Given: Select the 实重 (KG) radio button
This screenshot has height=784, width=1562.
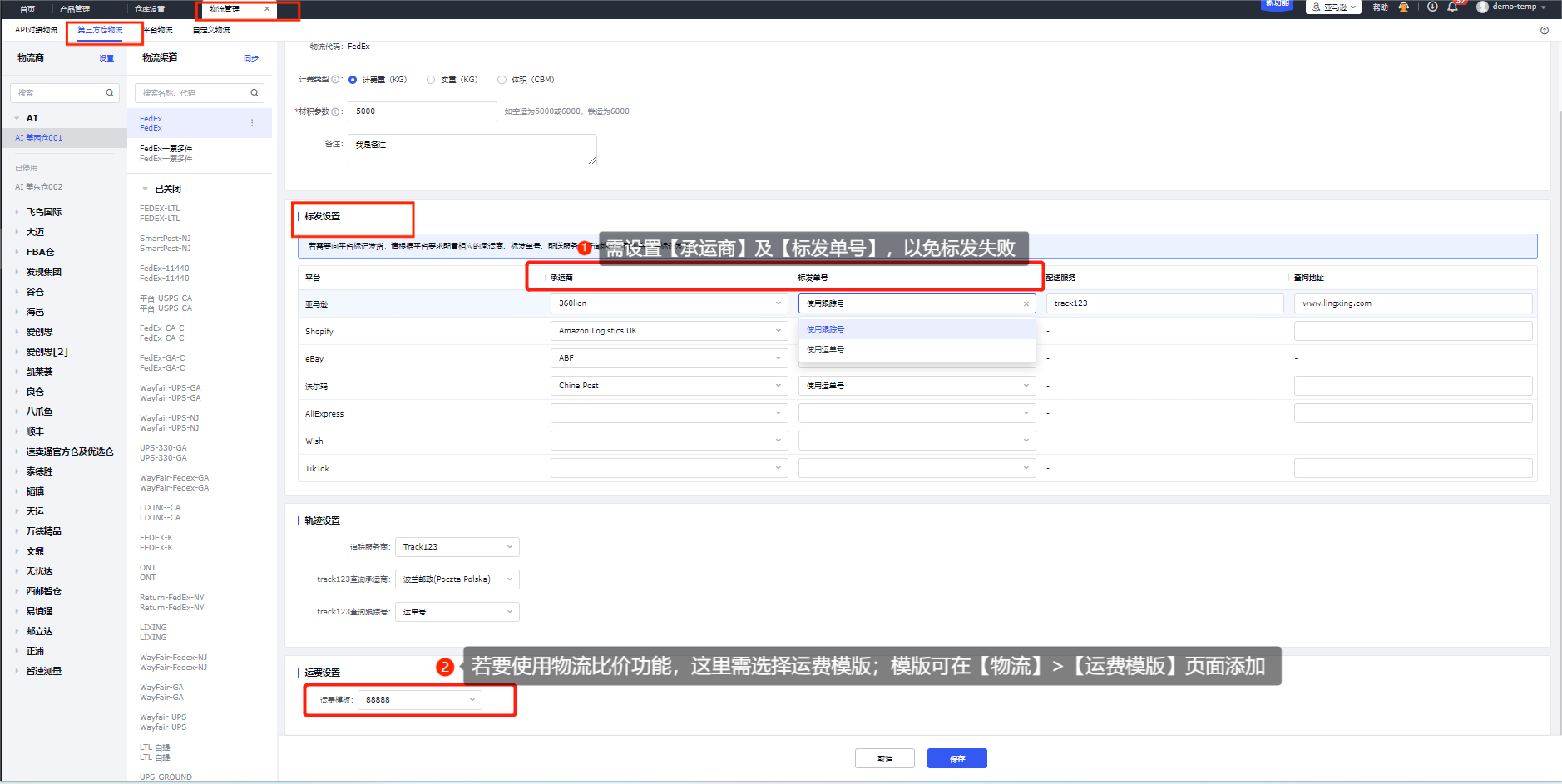Looking at the screenshot, I should point(431,80).
